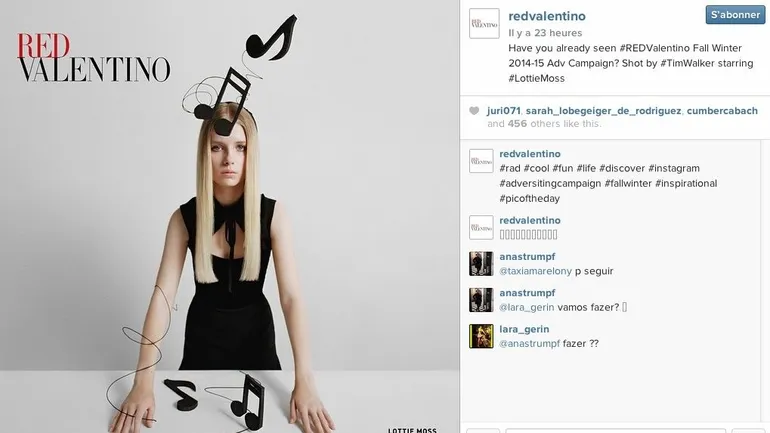The width and height of the screenshot is (770, 433).
Task: Click the Red Valentino campaign photo
Action: tap(230, 216)
